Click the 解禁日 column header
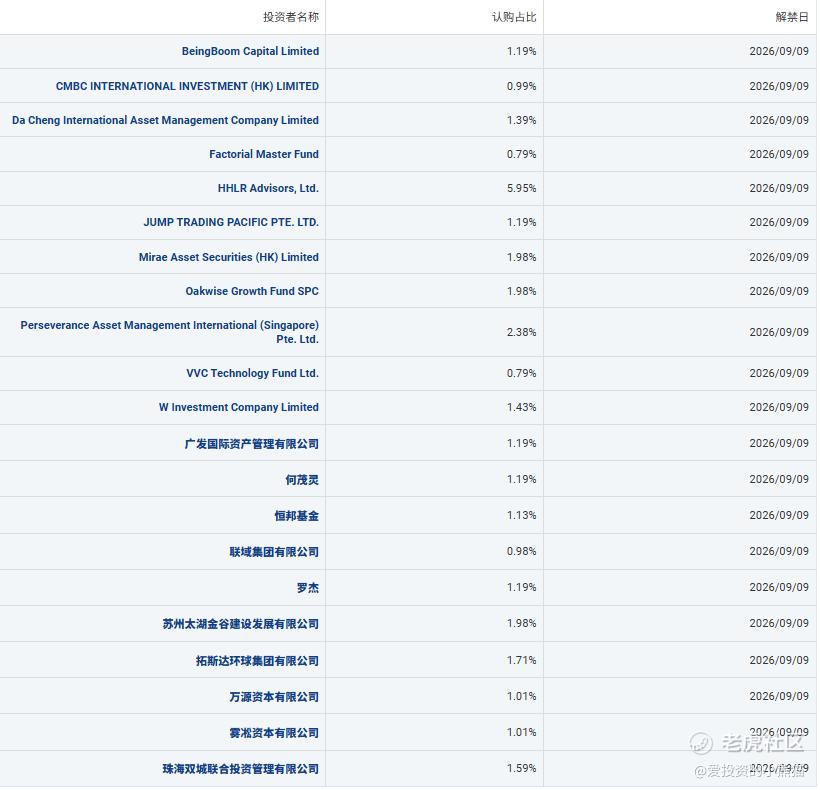This screenshot has height=790, width=820. tap(792, 17)
